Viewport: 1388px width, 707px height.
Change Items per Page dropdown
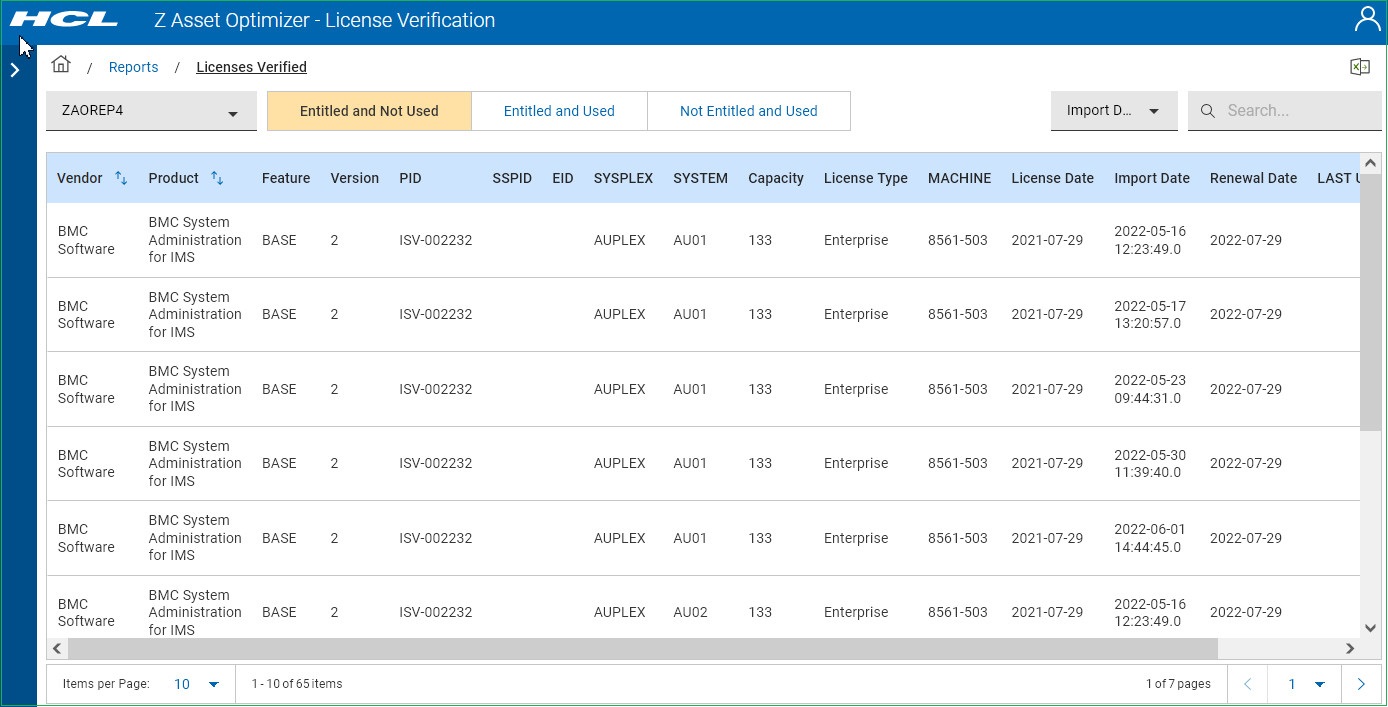[x=196, y=684]
